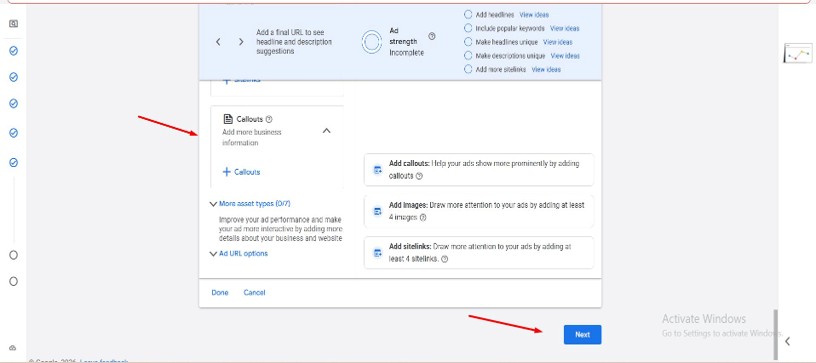The height and width of the screenshot is (363, 816).
Task: Click Cancel in the ad editor
Action: pos(254,293)
